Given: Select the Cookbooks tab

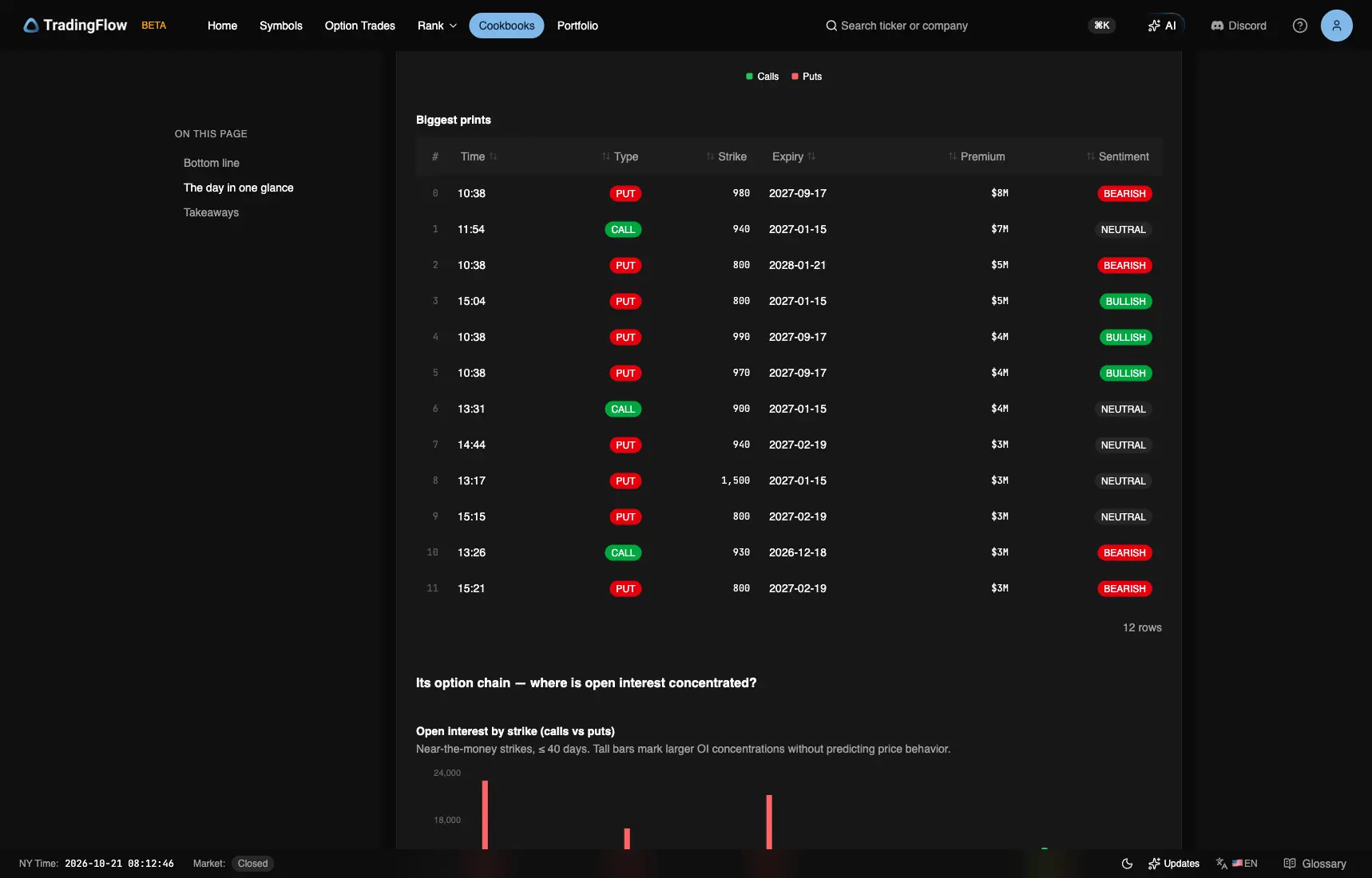Looking at the screenshot, I should tap(506, 26).
